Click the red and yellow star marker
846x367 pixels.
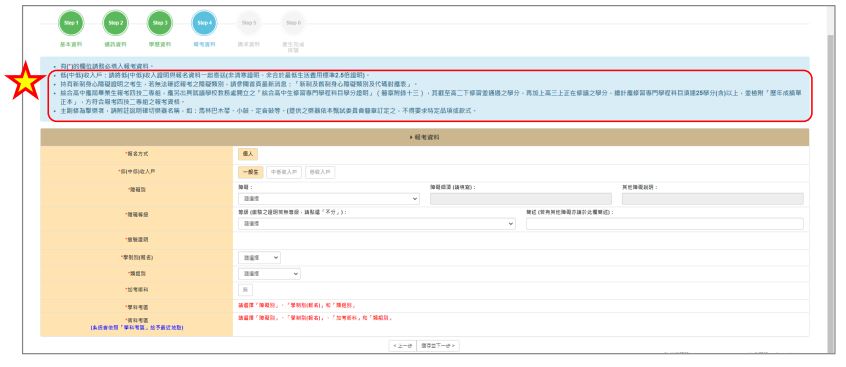point(25,81)
